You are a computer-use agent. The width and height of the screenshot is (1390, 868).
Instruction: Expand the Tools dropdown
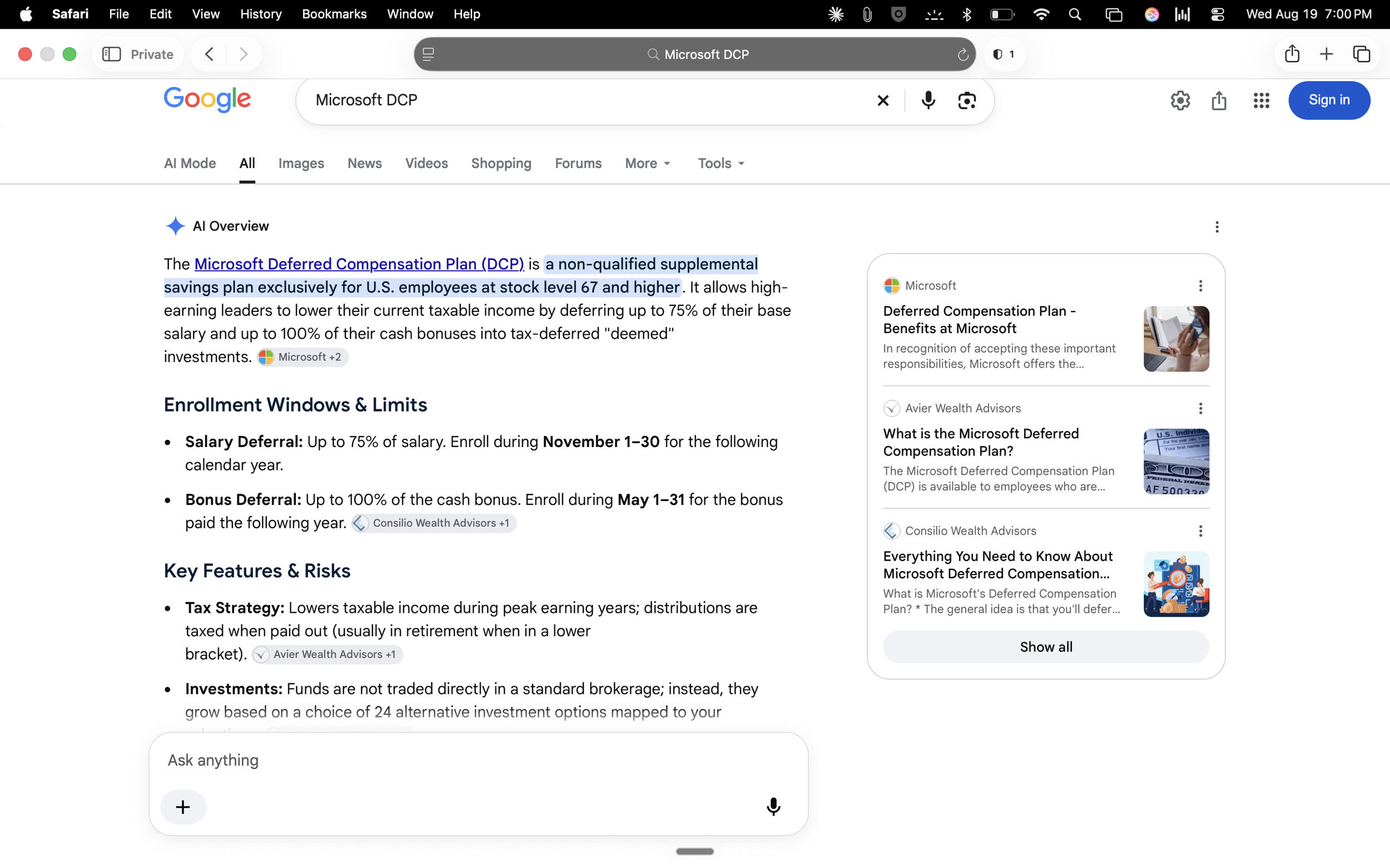[x=721, y=163]
